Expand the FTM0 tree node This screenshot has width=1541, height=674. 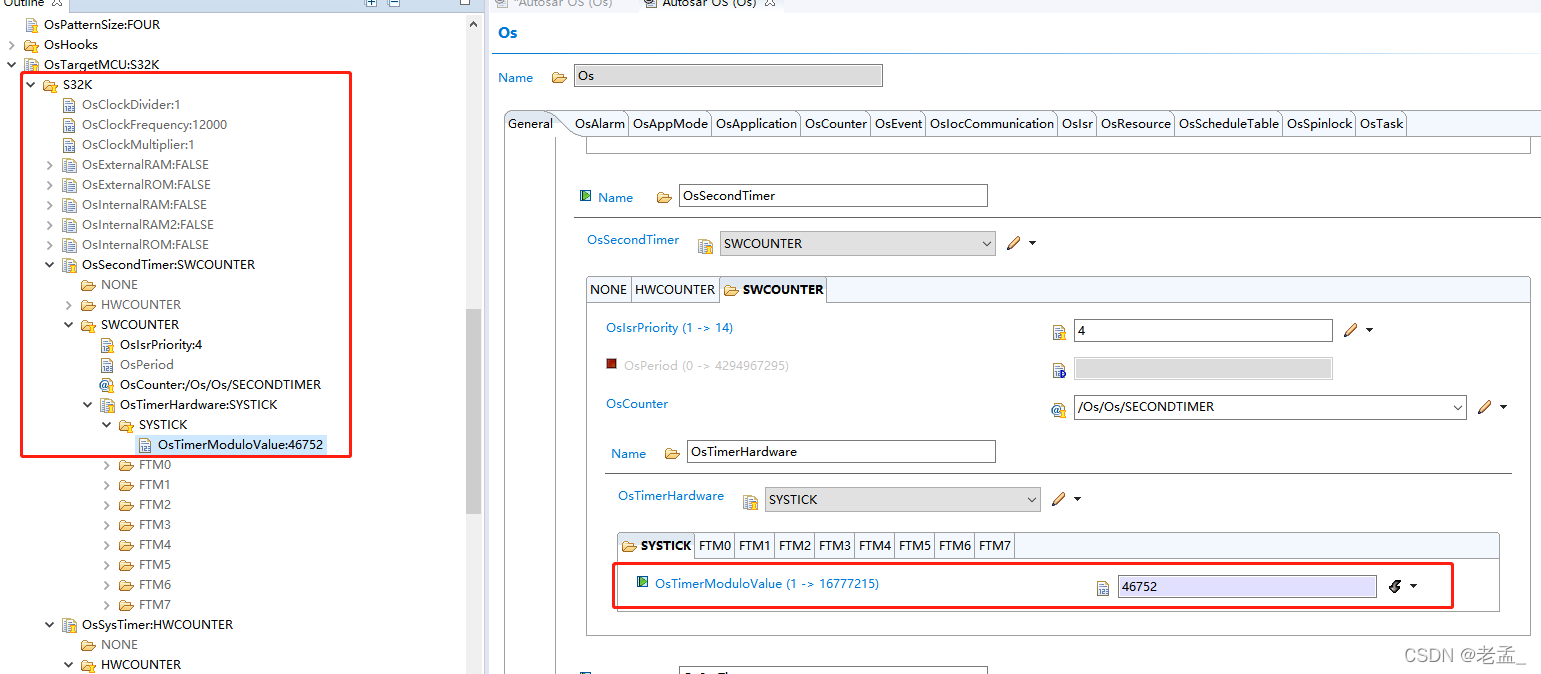click(x=107, y=465)
